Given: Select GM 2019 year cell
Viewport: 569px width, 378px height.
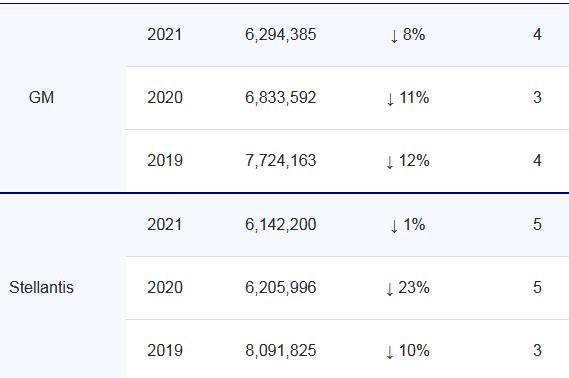Looking at the screenshot, I should point(164,160).
